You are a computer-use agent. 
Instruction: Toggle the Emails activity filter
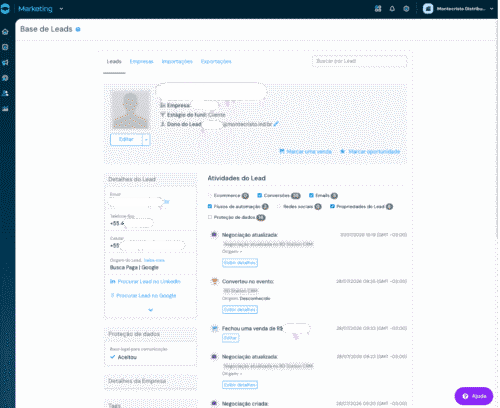[311, 195]
